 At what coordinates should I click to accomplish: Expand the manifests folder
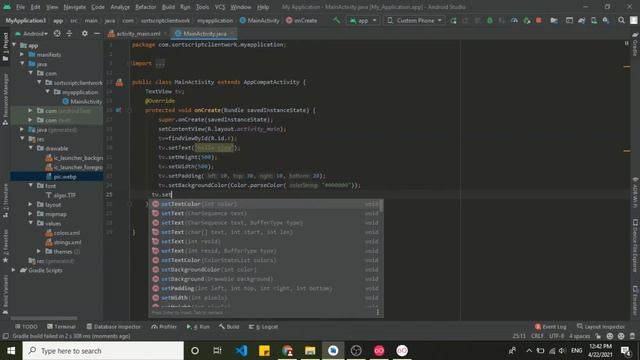(22, 54)
